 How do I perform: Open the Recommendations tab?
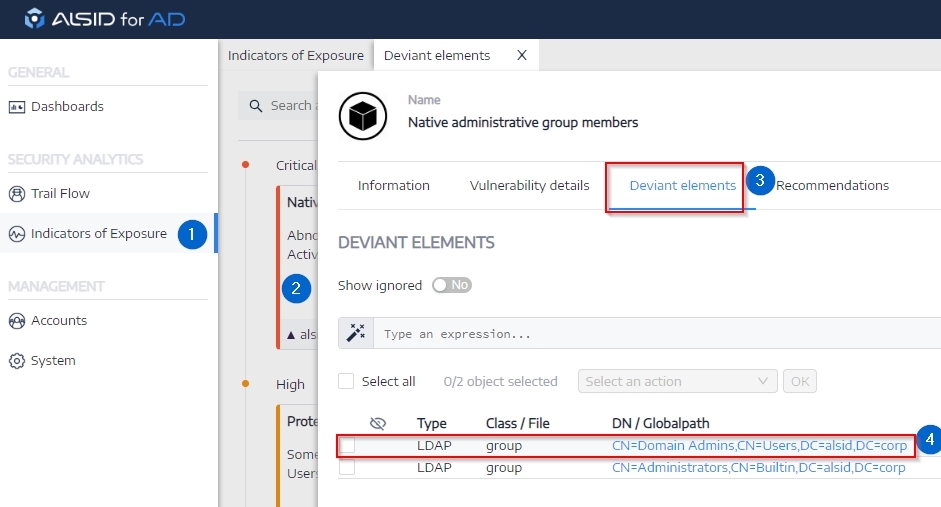(832, 185)
